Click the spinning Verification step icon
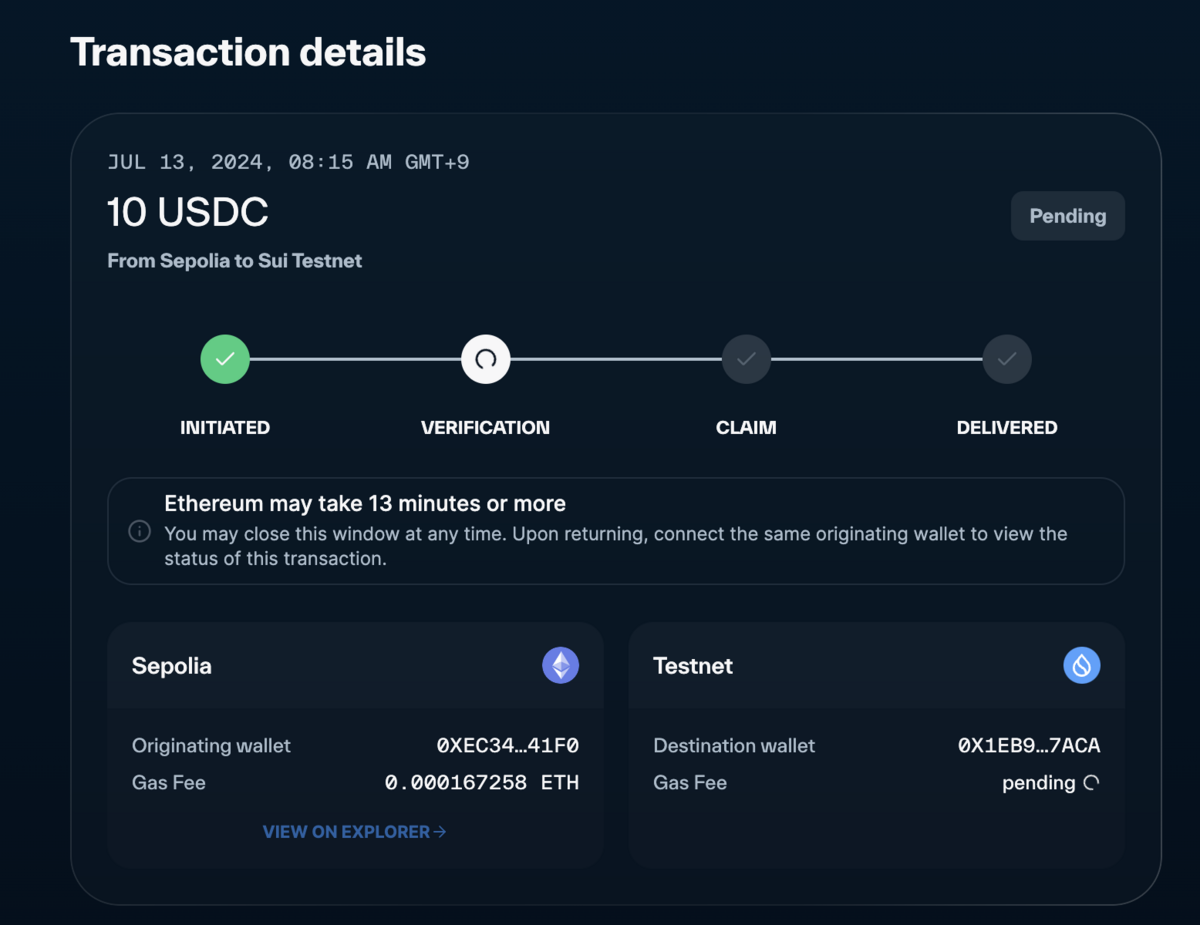Screen dimensions: 1200x925 (x=486, y=359)
